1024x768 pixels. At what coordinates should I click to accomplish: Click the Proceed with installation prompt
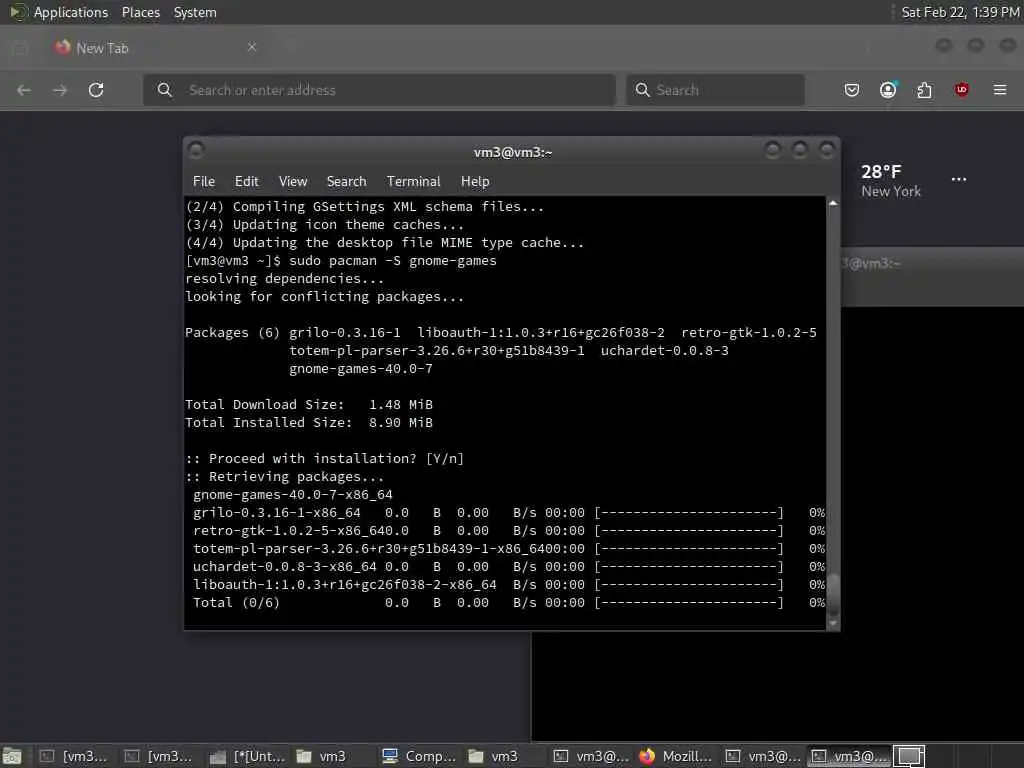tap(325, 458)
